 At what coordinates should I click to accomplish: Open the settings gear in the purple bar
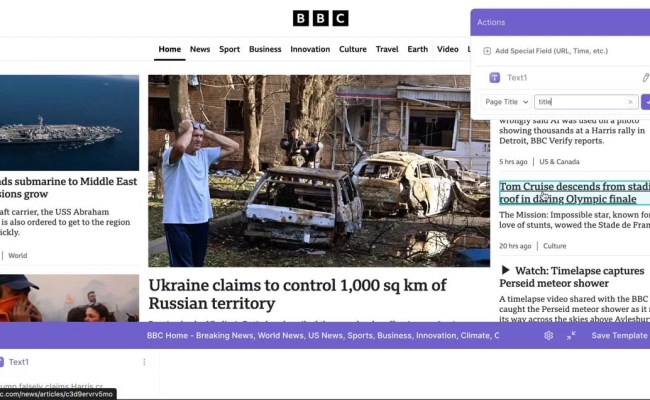click(548, 335)
